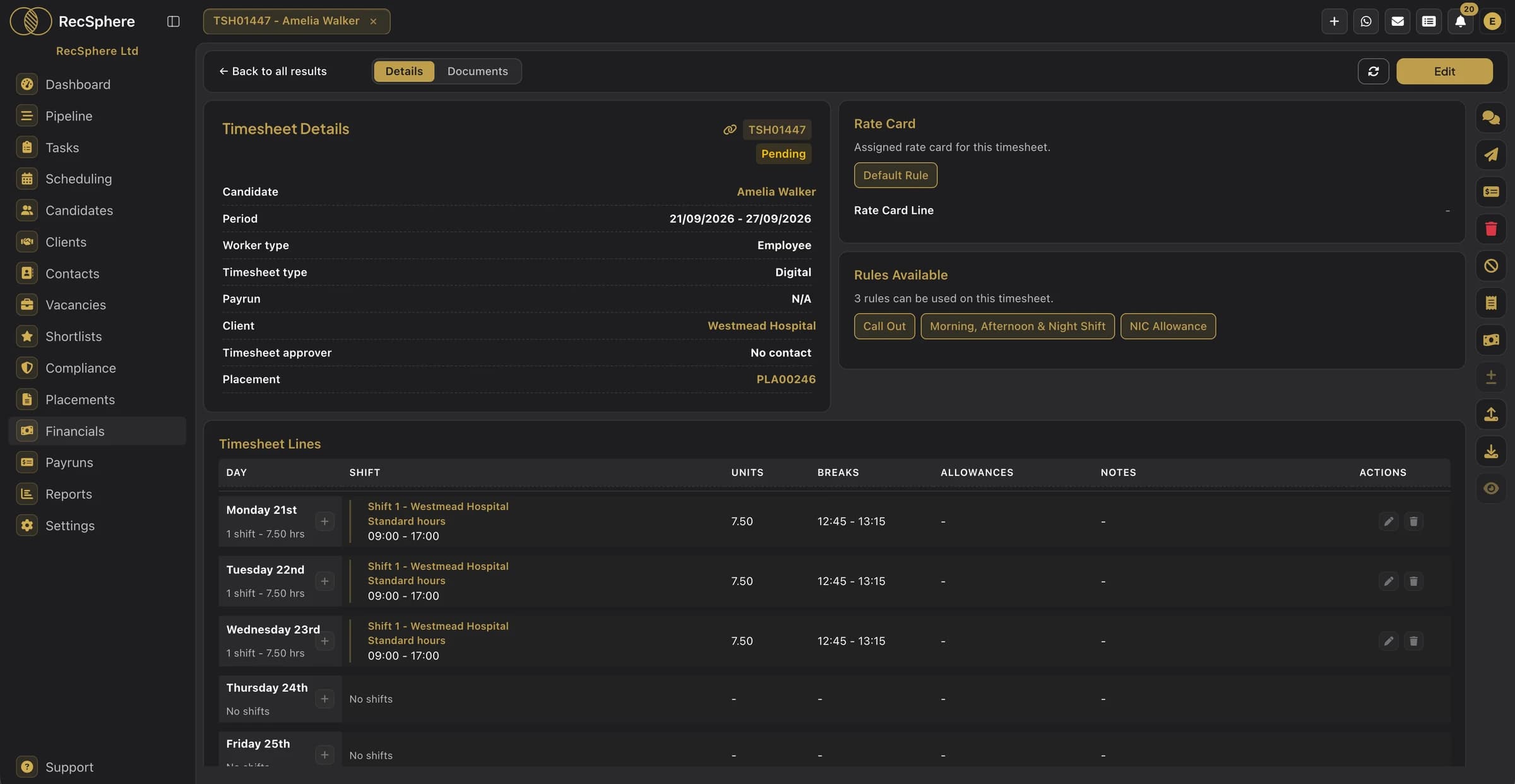Open the Settings sidebar item
Screen dimensions: 1515x784
[97, 526]
